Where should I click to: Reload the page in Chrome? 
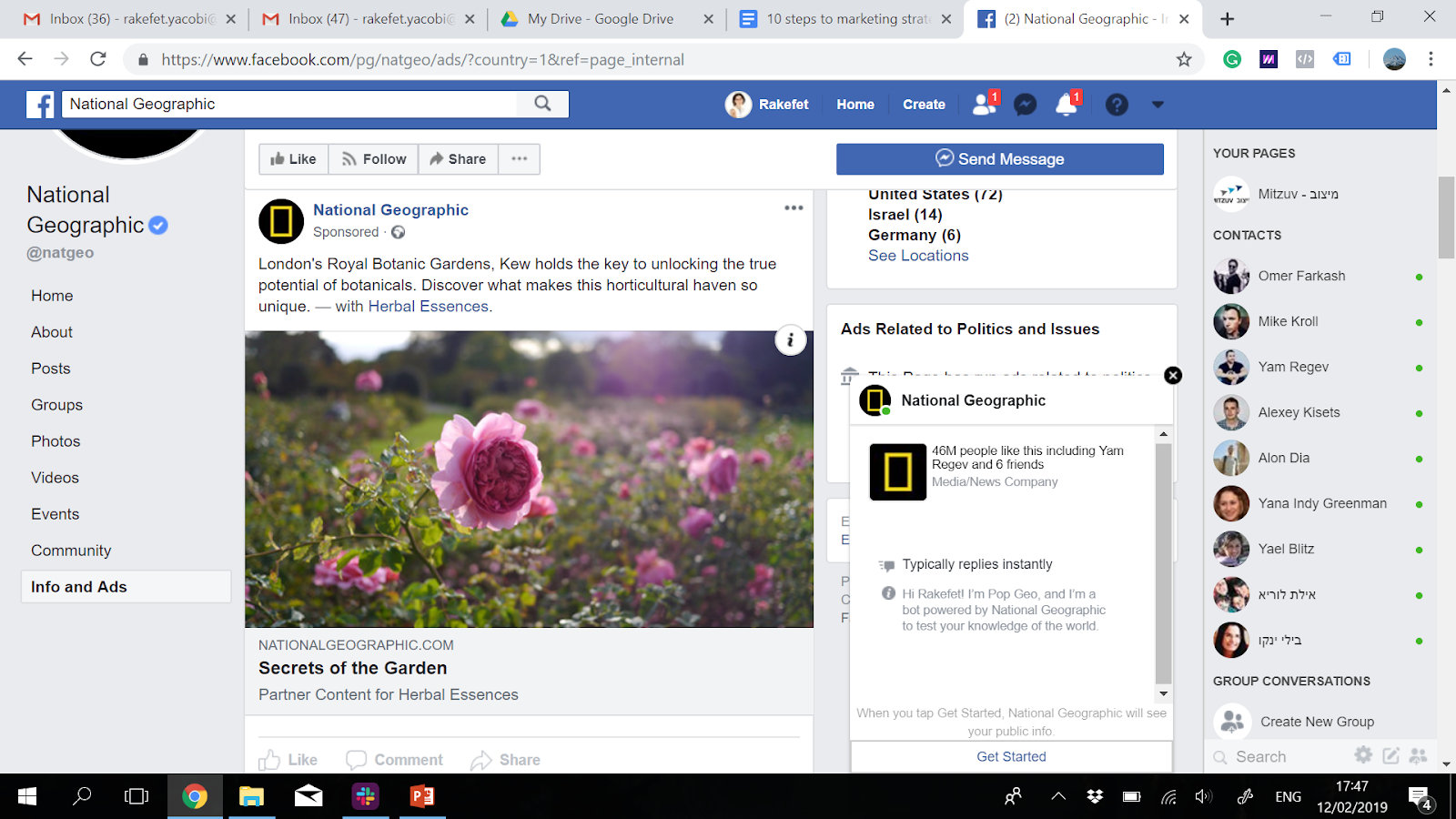[98, 59]
